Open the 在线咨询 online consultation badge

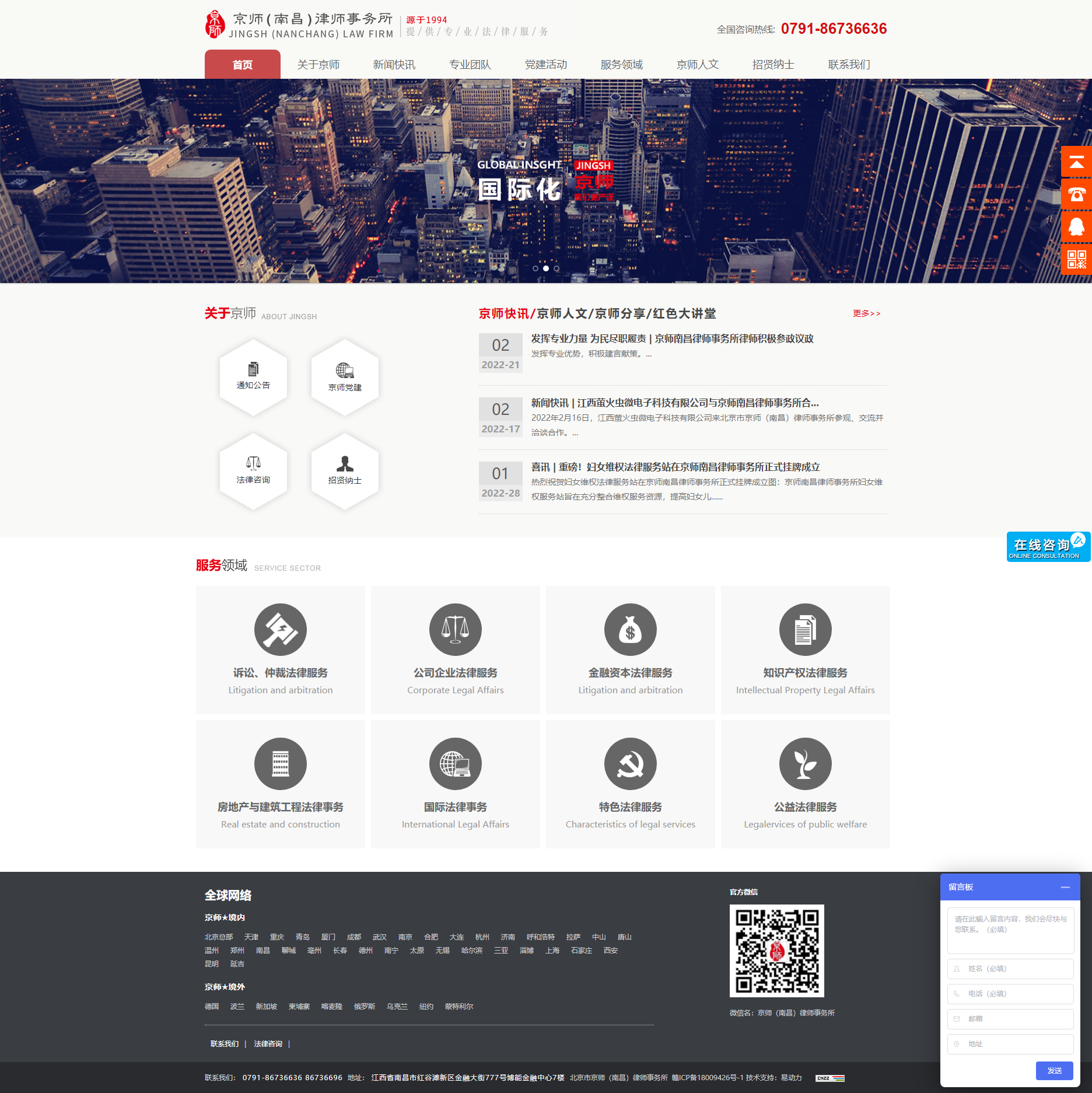point(1047,547)
